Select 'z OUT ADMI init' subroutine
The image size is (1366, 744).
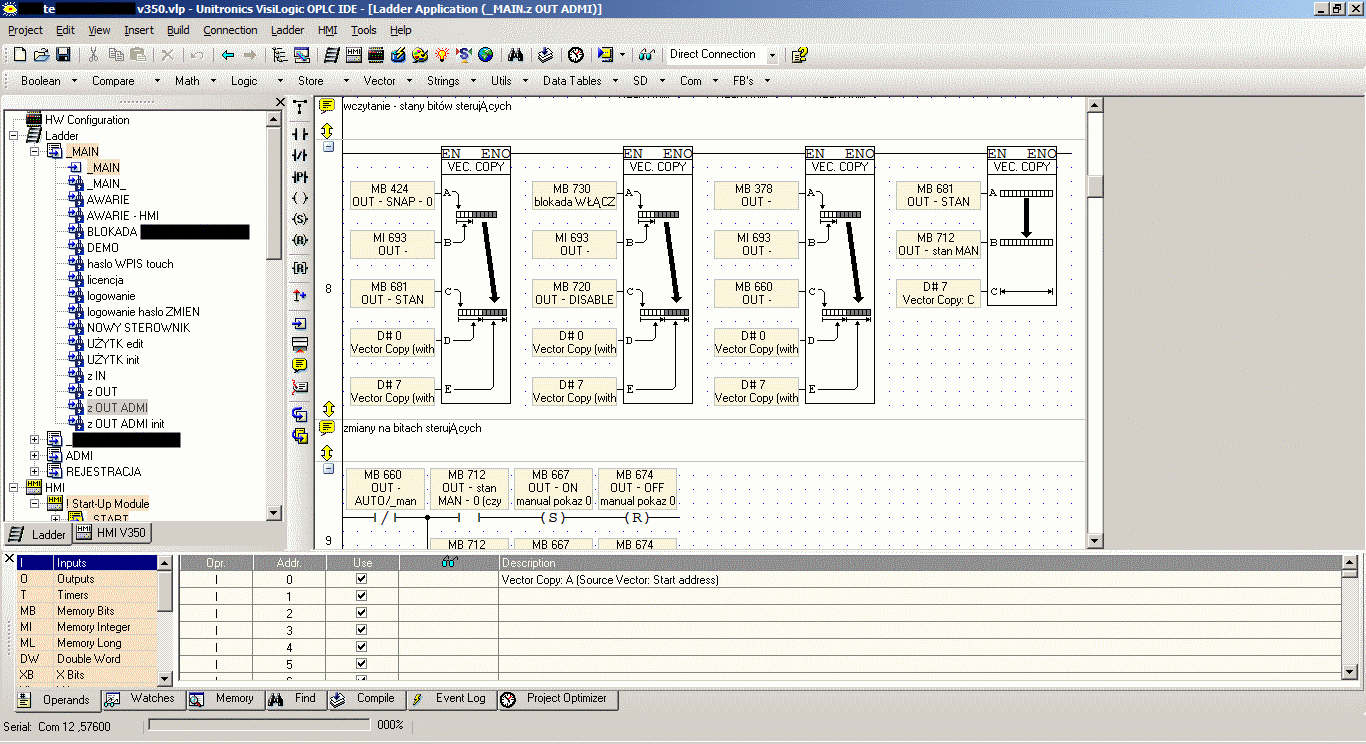point(125,424)
